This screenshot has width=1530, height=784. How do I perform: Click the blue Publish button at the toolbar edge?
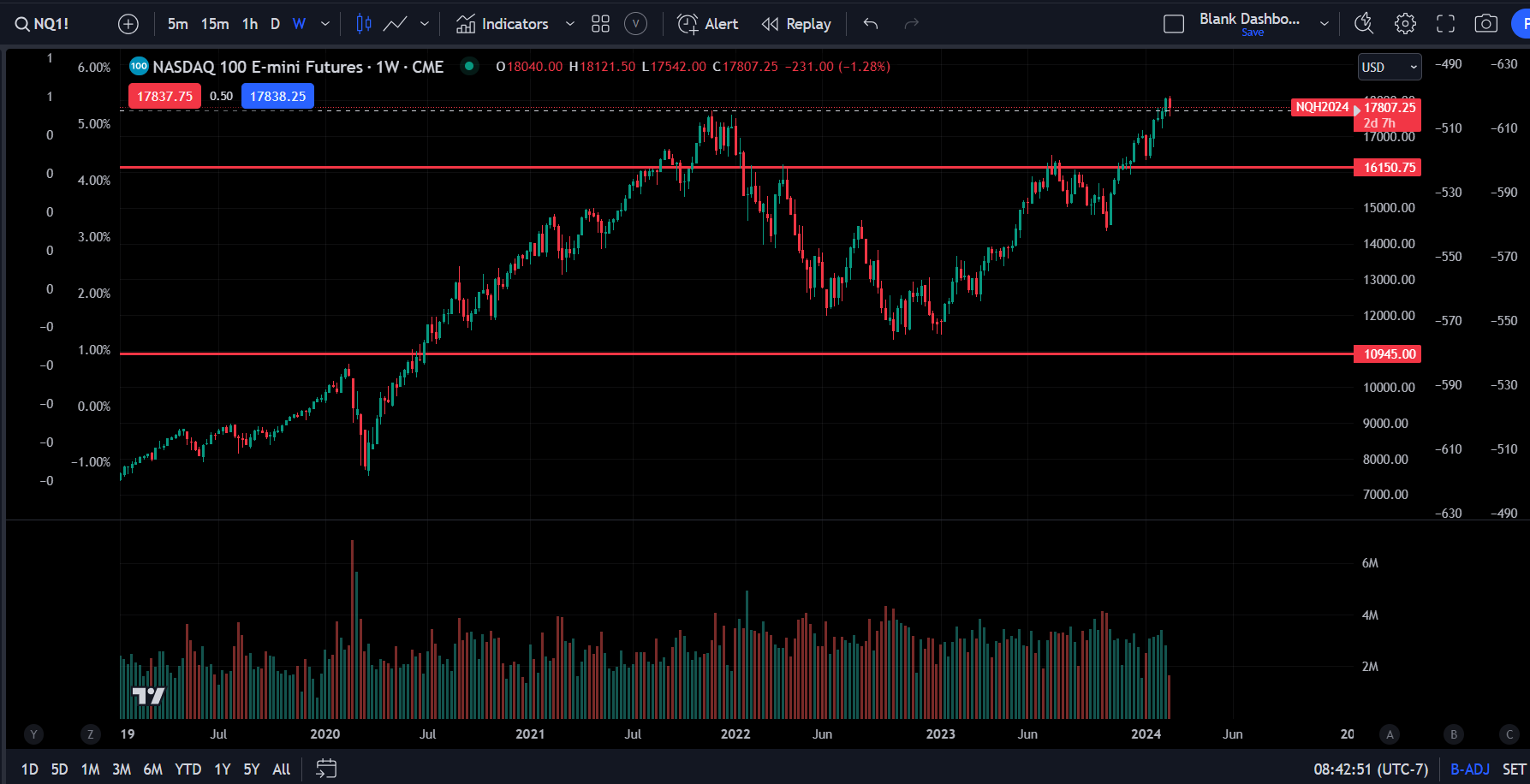(1522, 24)
